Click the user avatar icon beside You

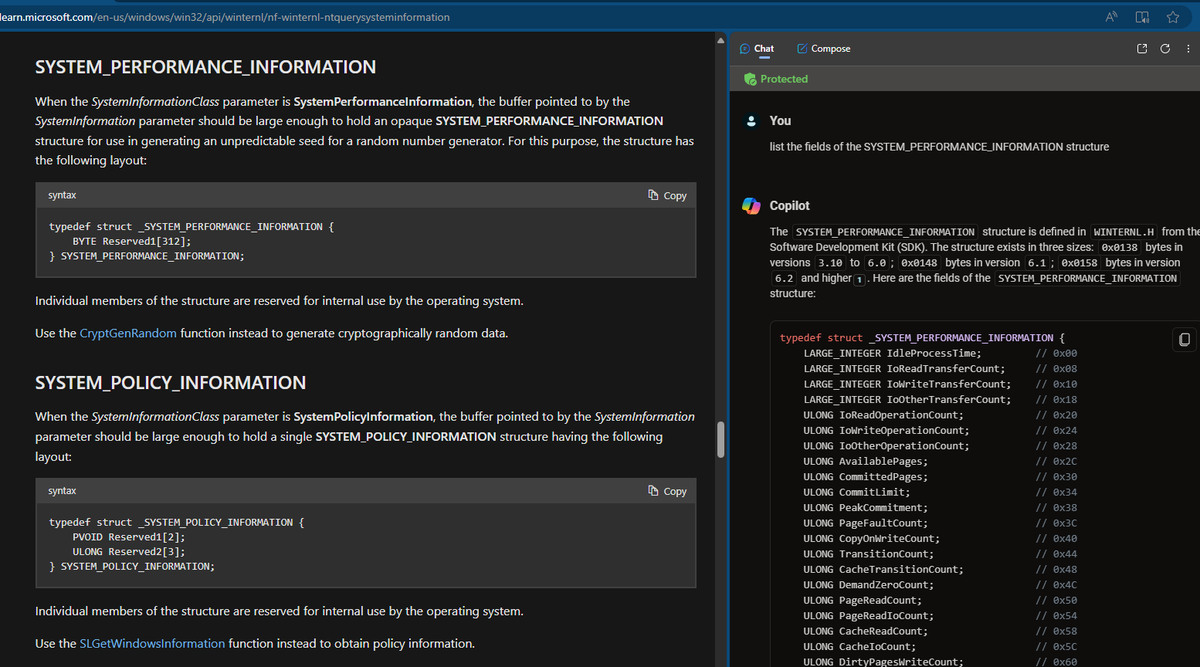pyautogui.click(x=751, y=120)
